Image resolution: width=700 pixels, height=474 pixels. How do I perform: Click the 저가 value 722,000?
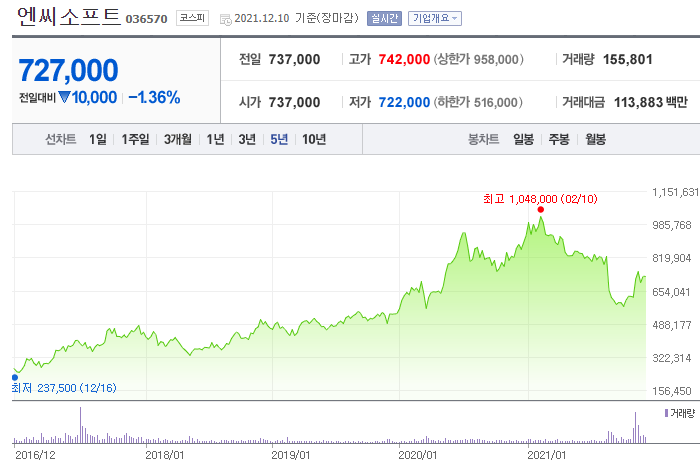(404, 102)
